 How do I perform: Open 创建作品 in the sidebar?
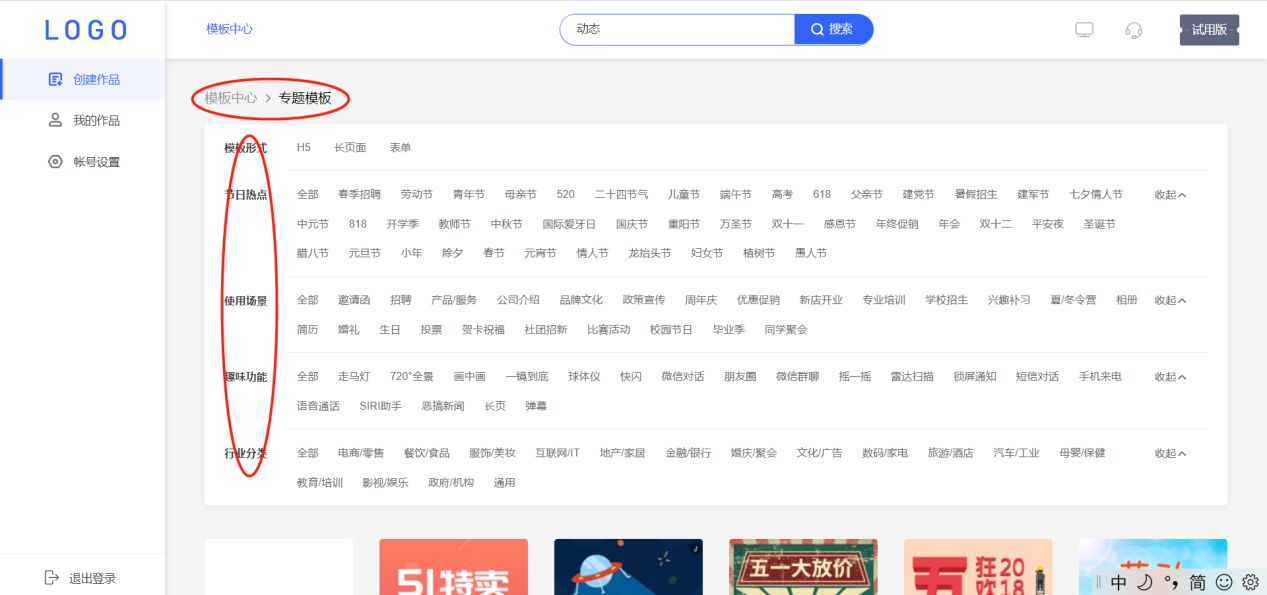click(84, 79)
